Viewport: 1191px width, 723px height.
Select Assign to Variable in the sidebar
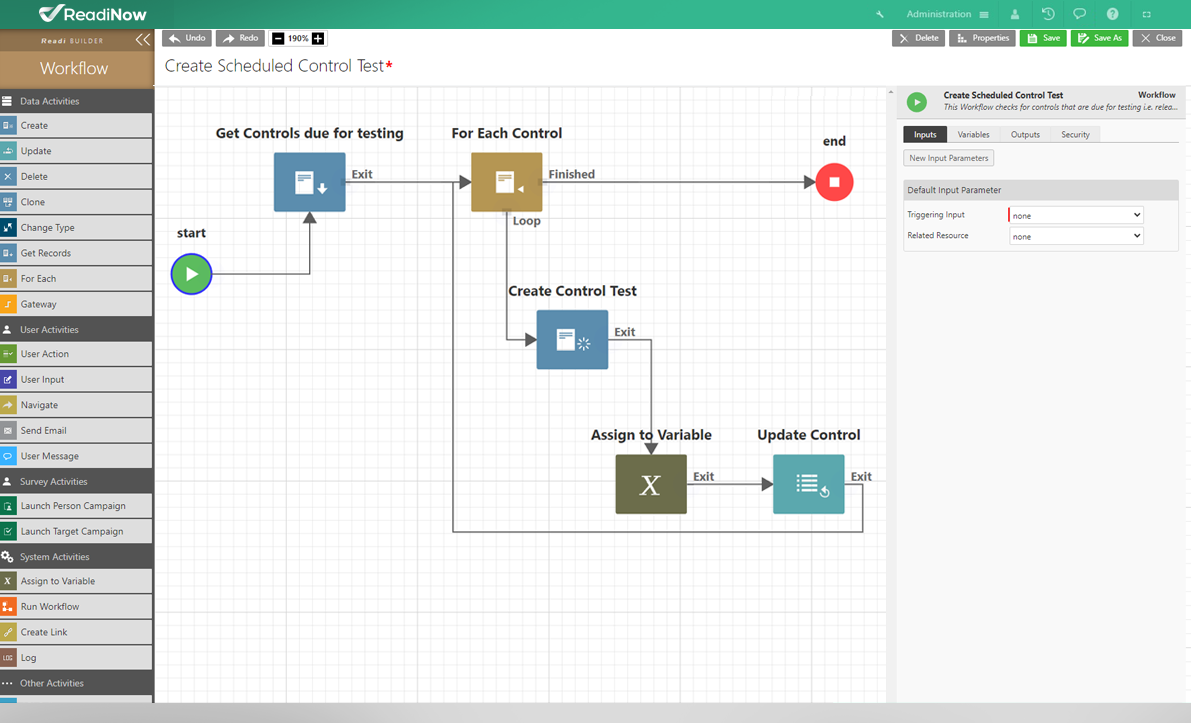(x=76, y=581)
